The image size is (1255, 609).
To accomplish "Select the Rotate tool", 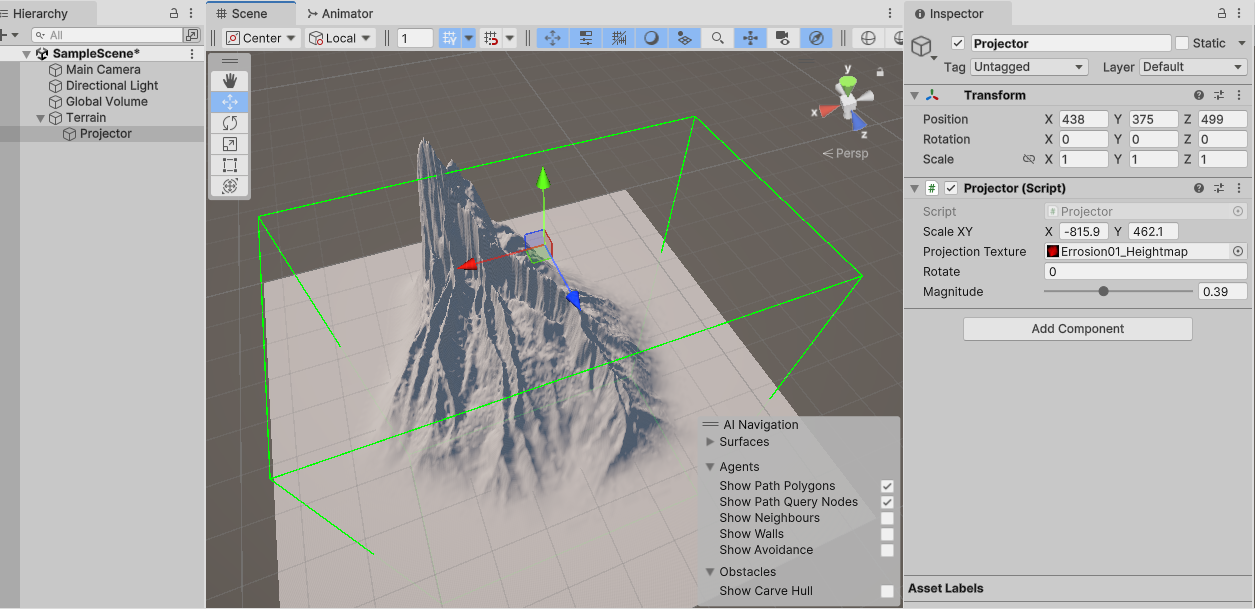I will coord(229,123).
